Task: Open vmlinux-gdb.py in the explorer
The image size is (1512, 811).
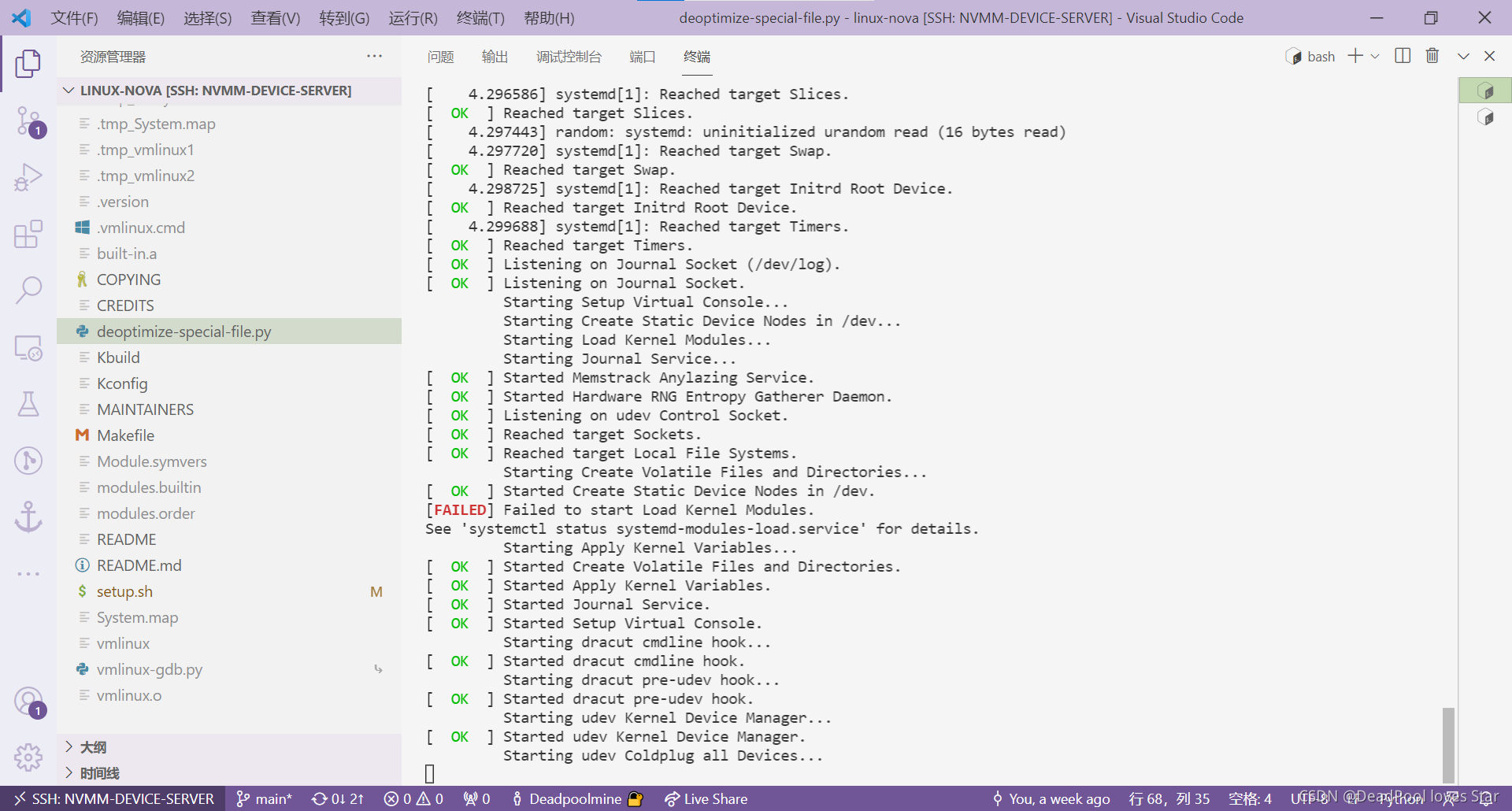Action: click(229, 669)
